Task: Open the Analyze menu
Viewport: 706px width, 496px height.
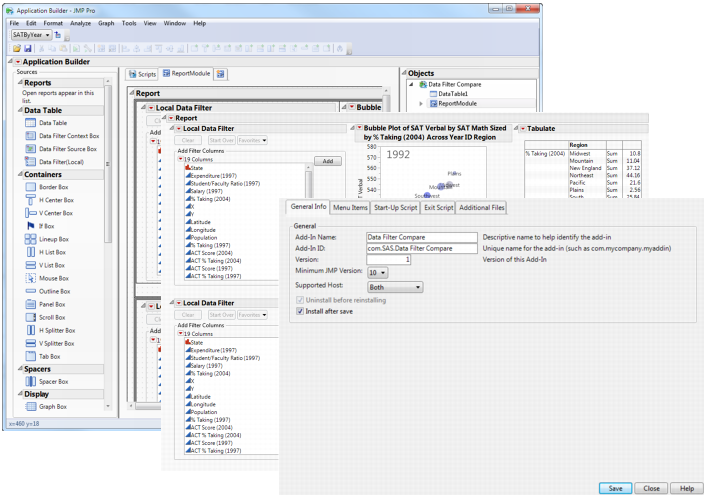Action: click(x=80, y=22)
